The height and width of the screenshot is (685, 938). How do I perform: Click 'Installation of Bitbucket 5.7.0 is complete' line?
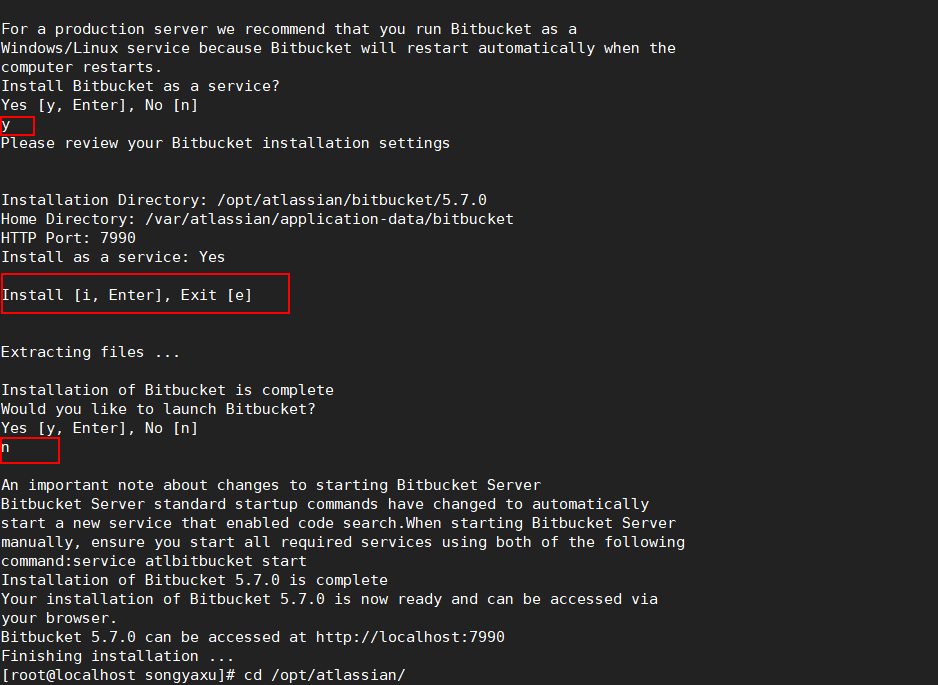pos(194,580)
